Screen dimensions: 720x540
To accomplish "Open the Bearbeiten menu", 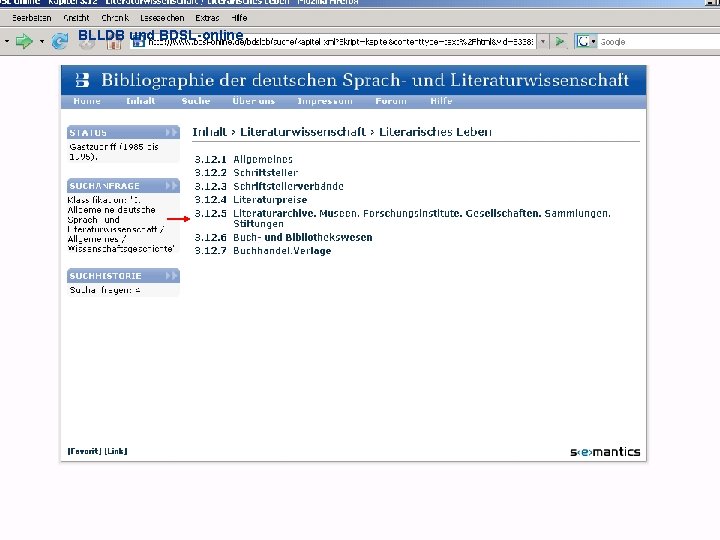I will [x=32, y=18].
